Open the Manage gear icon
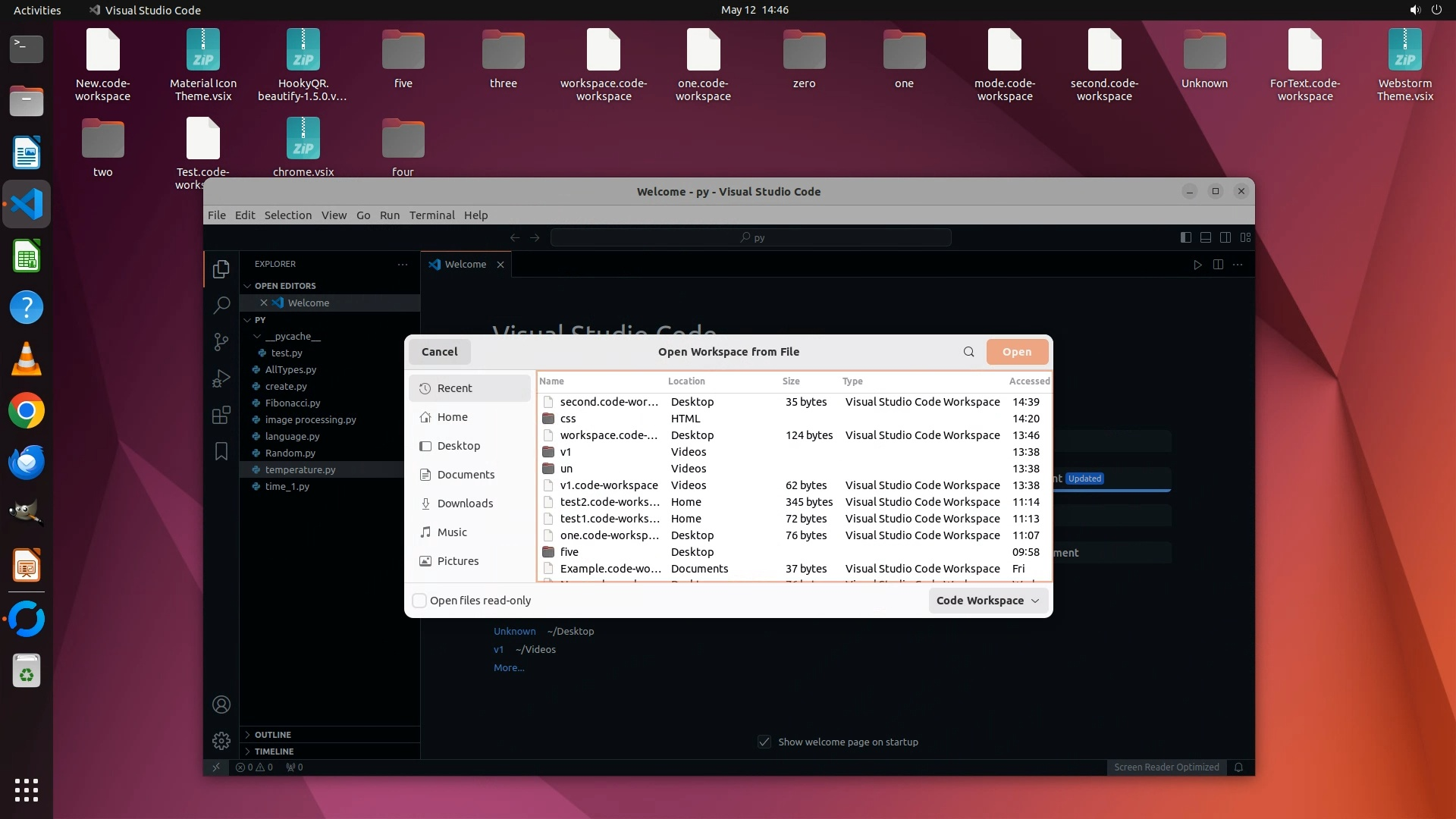This screenshot has height=819, width=1456. pyautogui.click(x=221, y=740)
